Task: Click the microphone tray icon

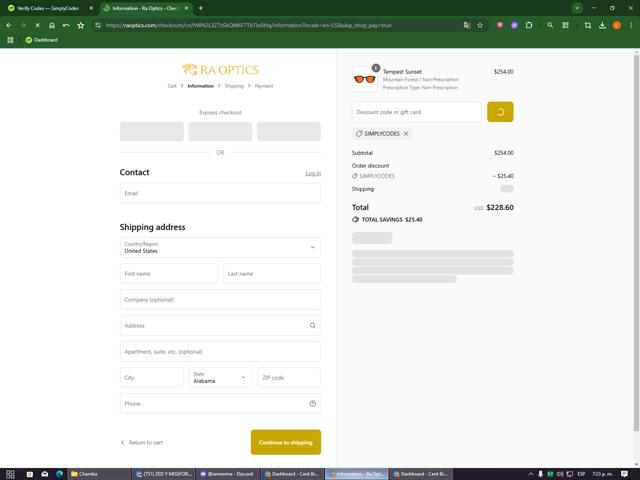Action: 540,474
